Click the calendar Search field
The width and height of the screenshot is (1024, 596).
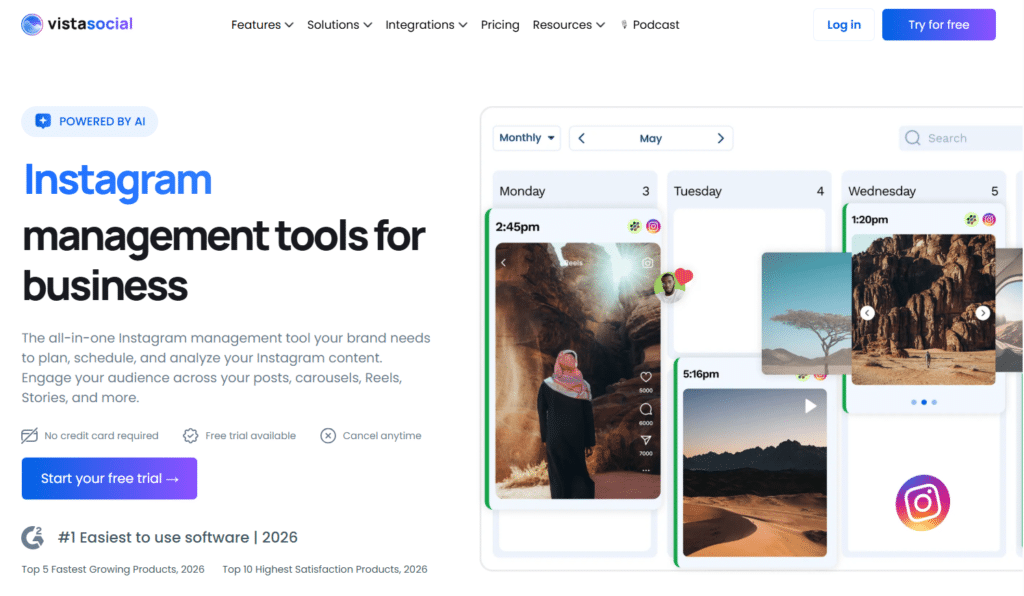click(x=961, y=138)
